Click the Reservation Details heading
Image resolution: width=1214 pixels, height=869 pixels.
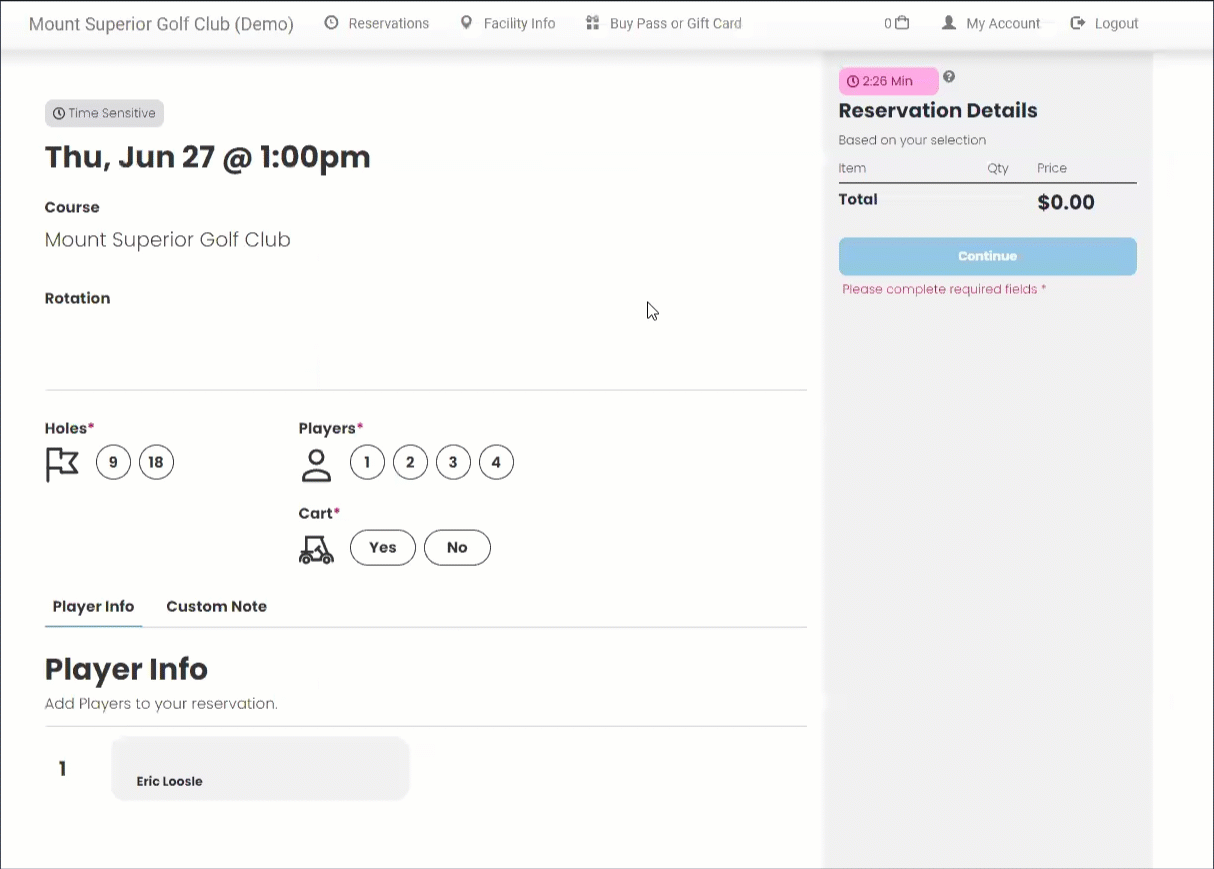pyautogui.click(x=938, y=111)
